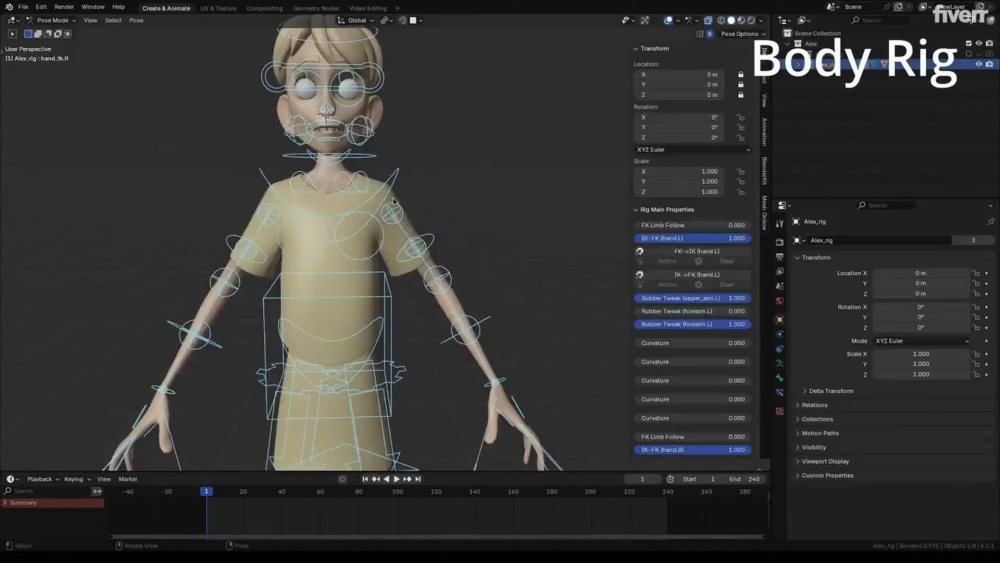Open the Texture properties tab
This screenshot has width=1000, height=563.
(x=779, y=411)
